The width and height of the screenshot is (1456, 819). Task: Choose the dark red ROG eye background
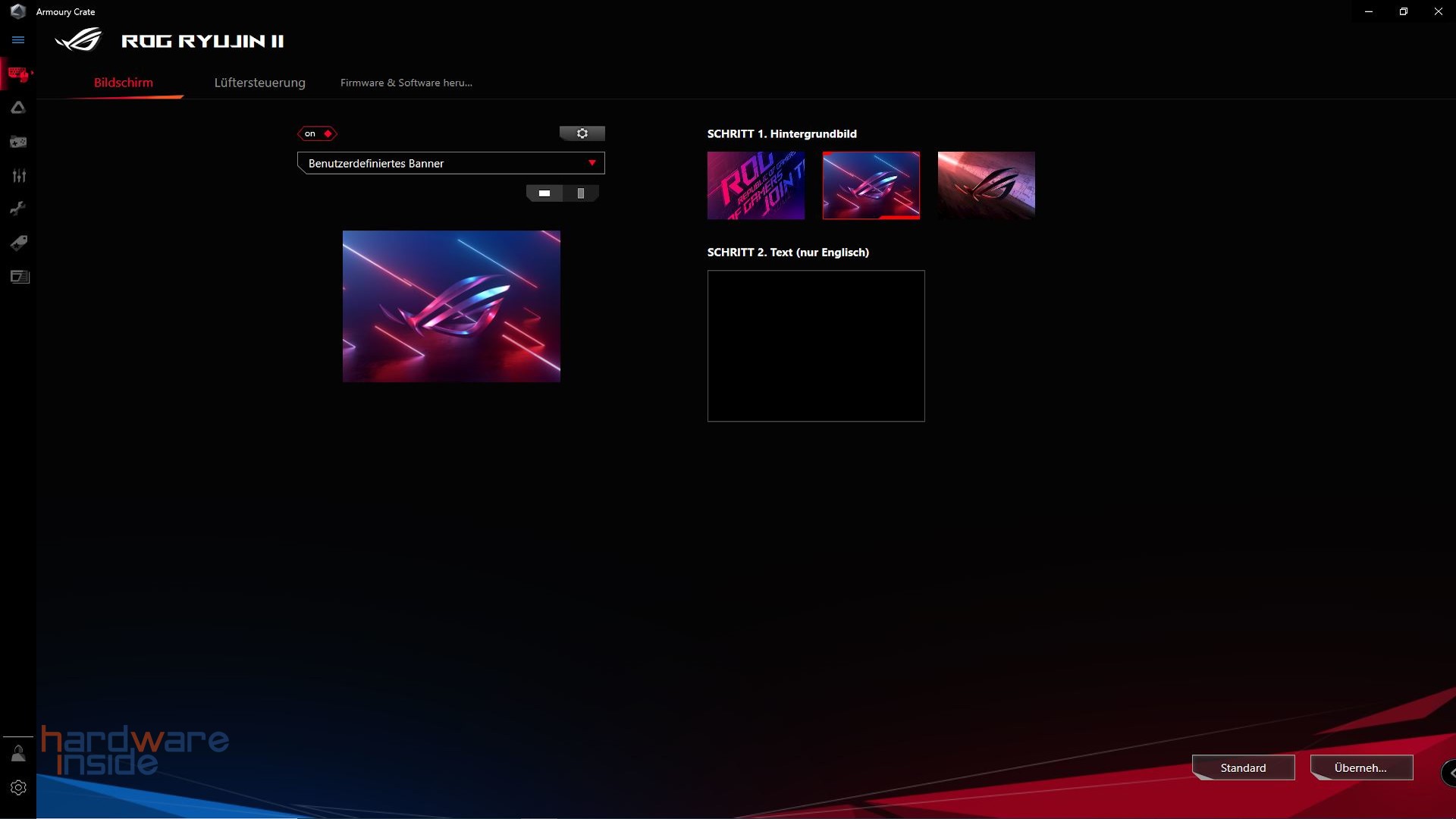pyautogui.click(x=987, y=186)
